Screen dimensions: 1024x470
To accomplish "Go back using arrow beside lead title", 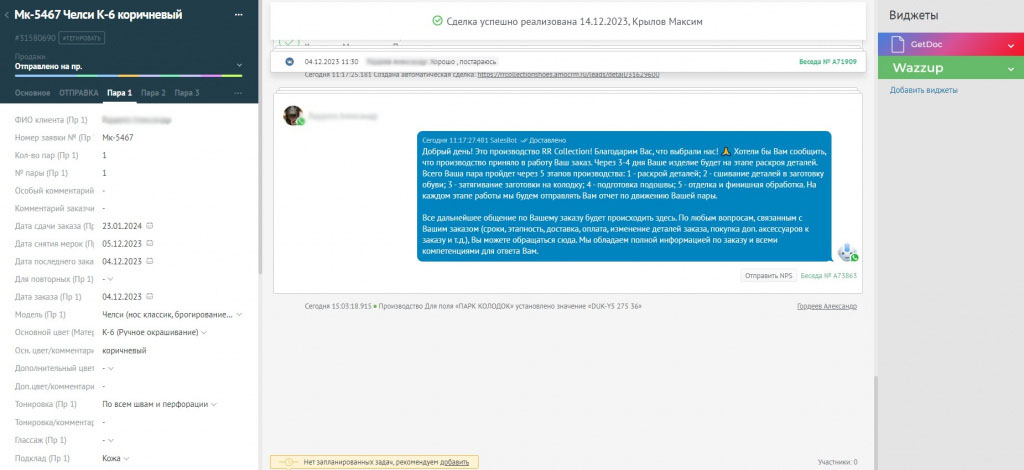I will (x=7, y=15).
